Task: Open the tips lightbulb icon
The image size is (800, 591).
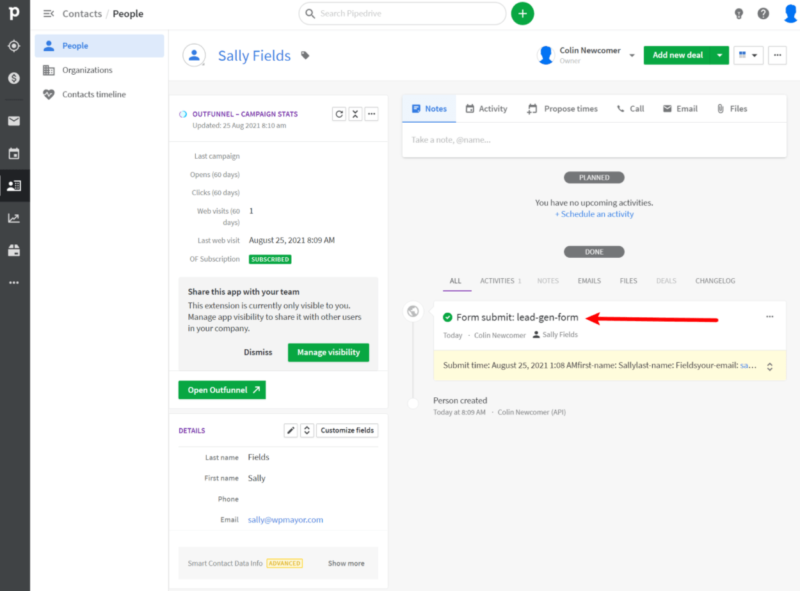Action: tap(738, 14)
